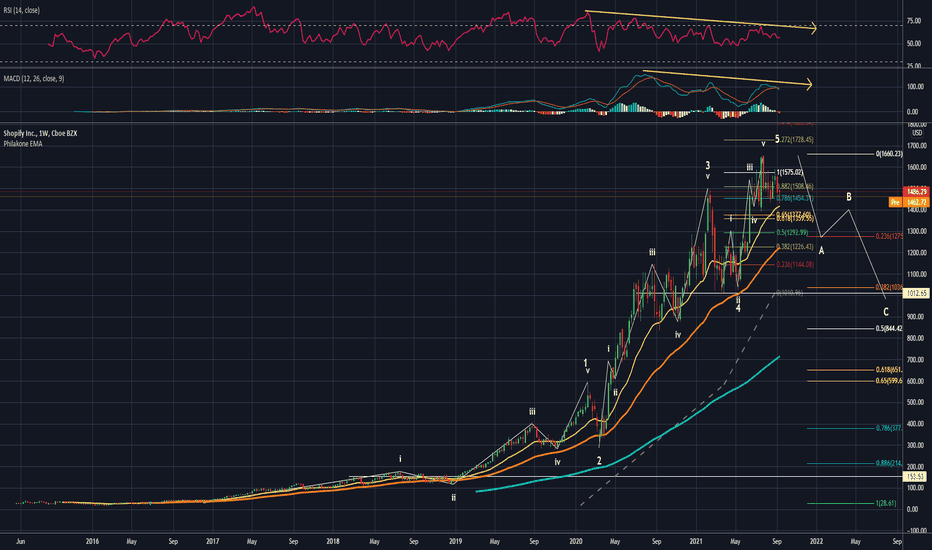Select the Elliott wave 4 label

pos(738,309)
